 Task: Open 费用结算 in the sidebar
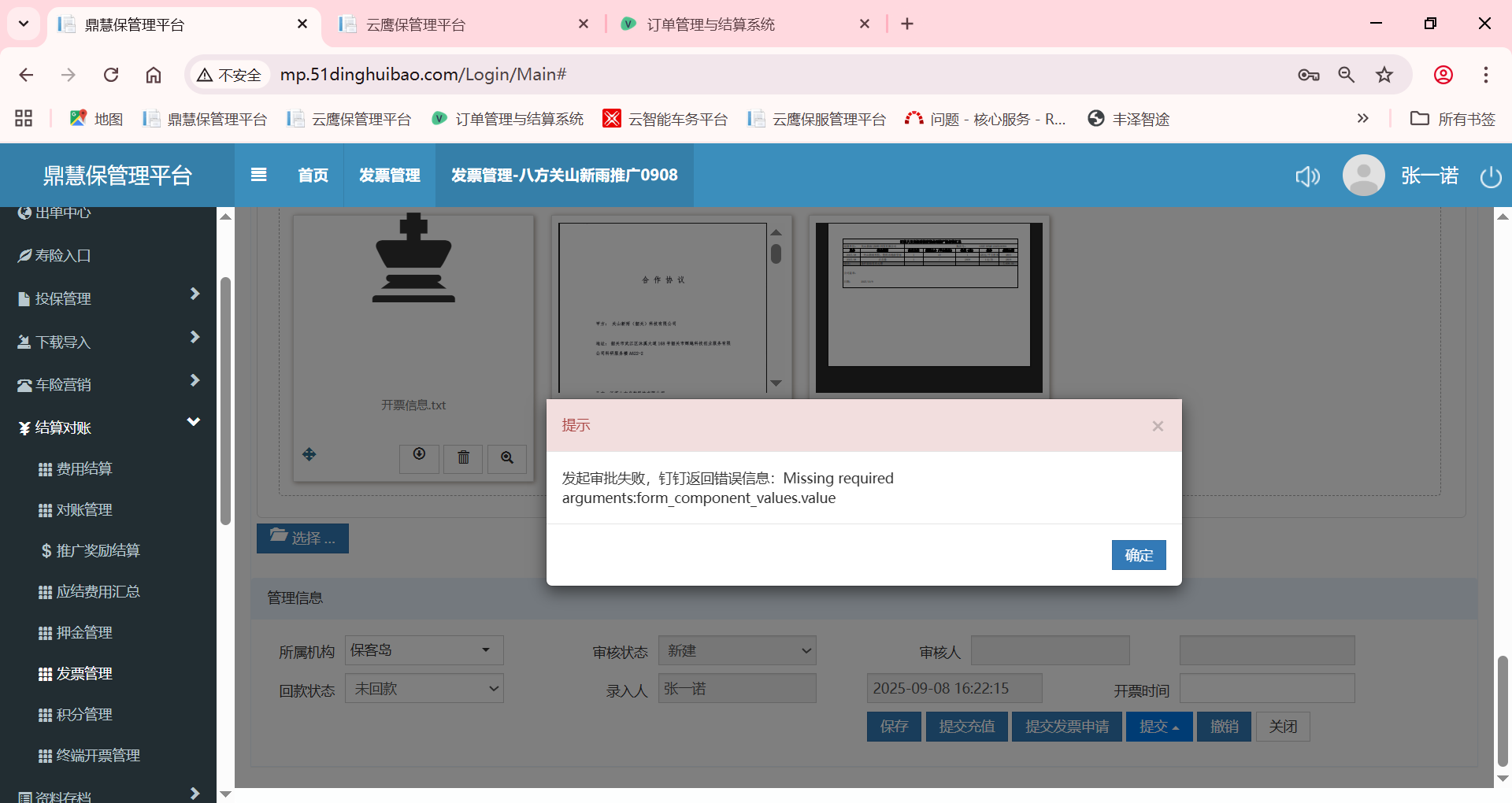coord(84,469)
